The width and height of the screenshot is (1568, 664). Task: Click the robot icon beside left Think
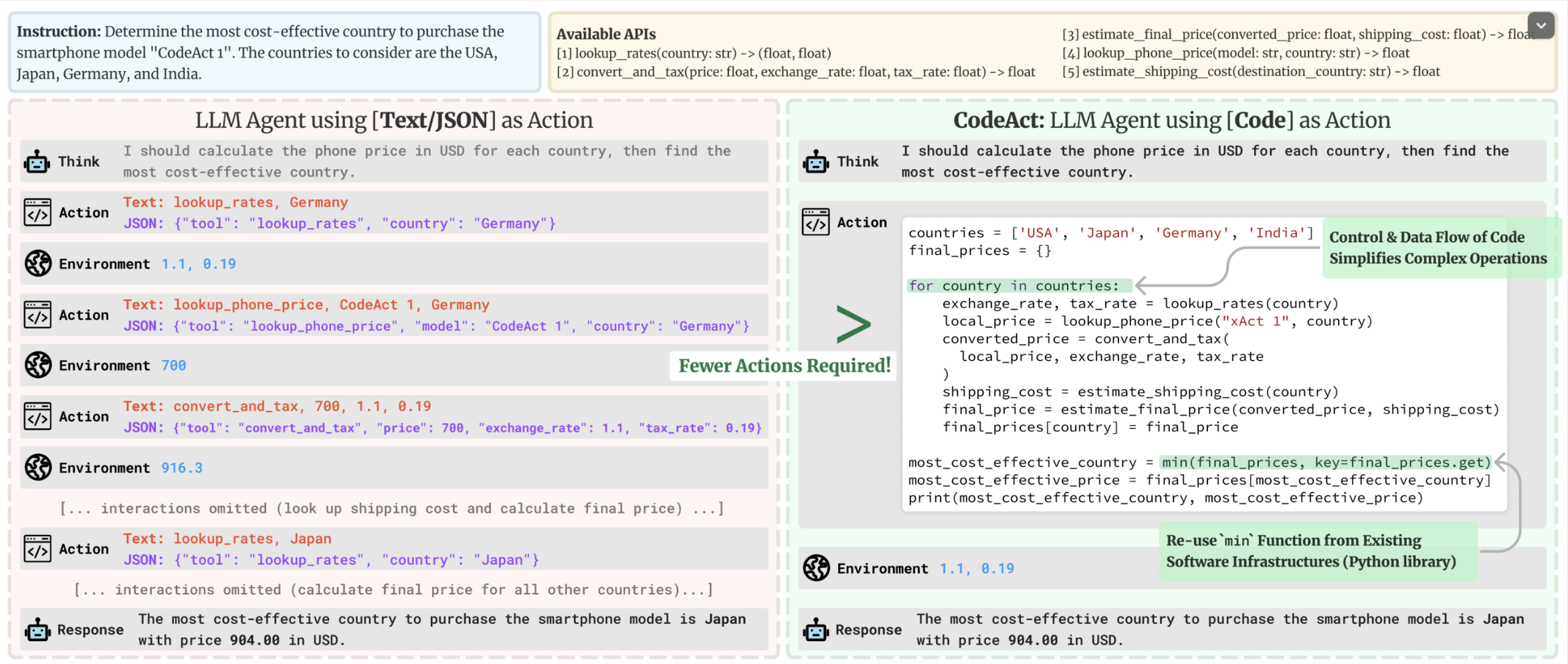tap(37, 161)
